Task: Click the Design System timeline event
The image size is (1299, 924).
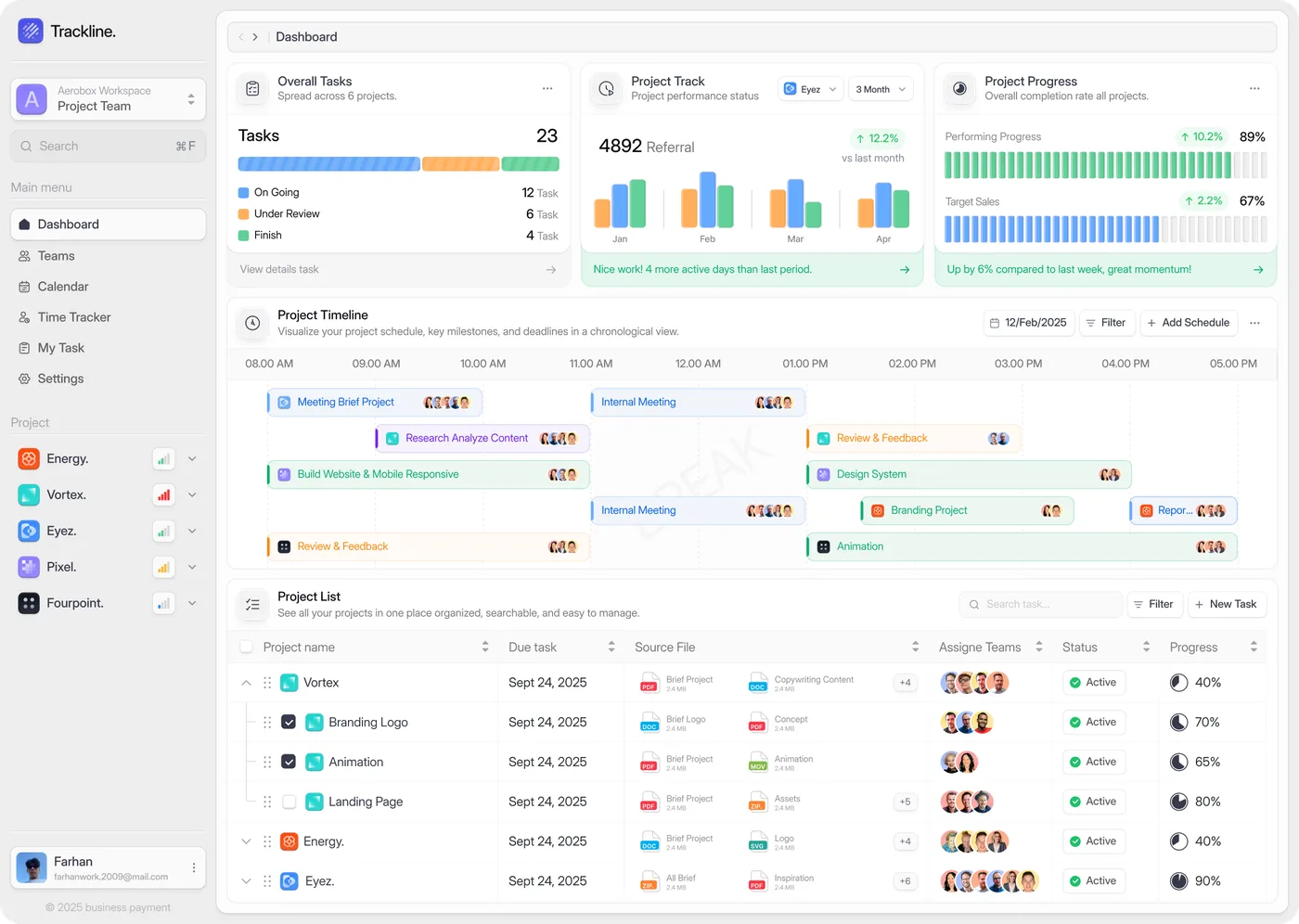Action: [x=970, y=474]
